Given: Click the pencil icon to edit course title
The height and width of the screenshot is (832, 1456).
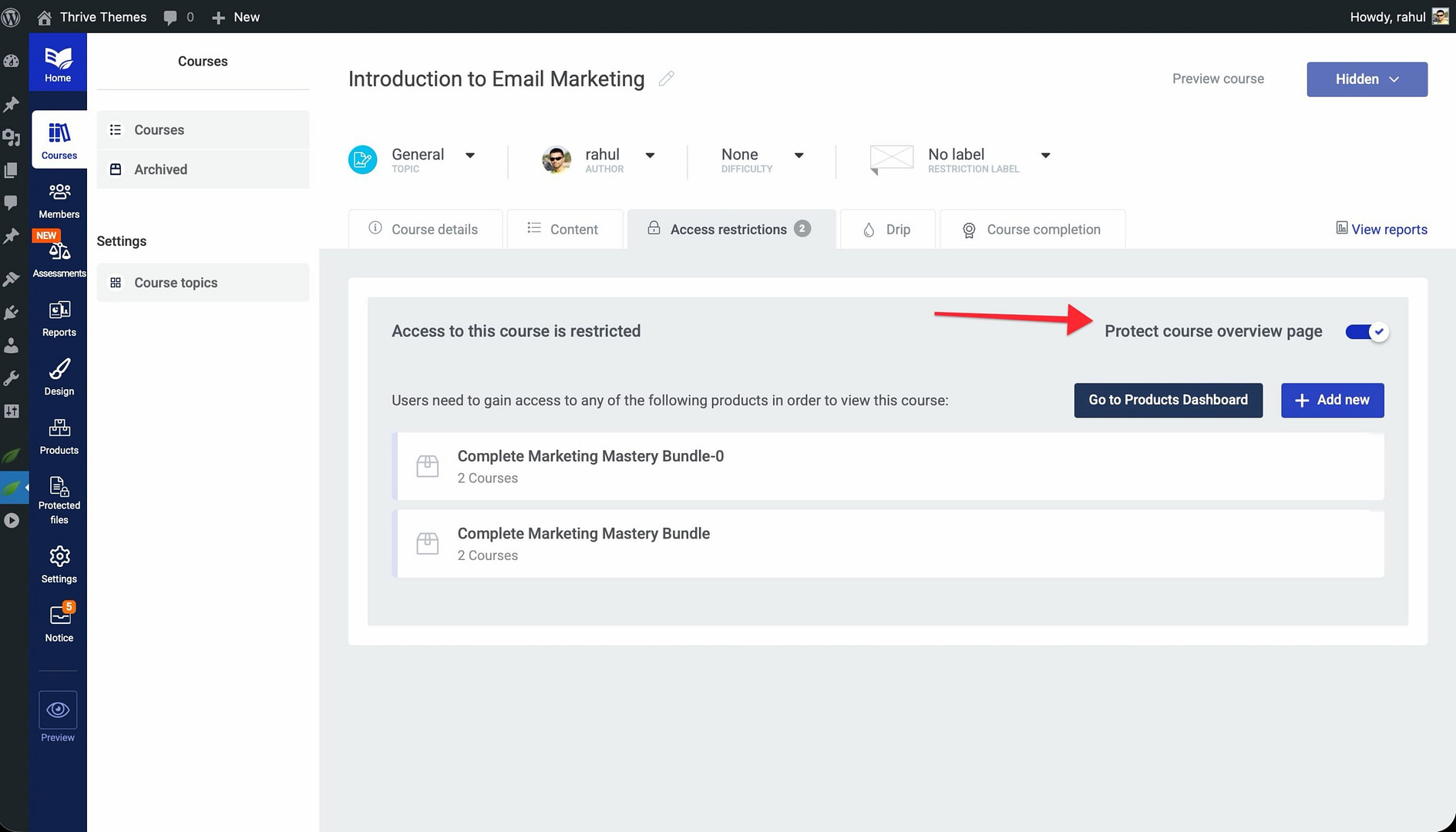Looking at the screenshot, I should tap(666, 79).
